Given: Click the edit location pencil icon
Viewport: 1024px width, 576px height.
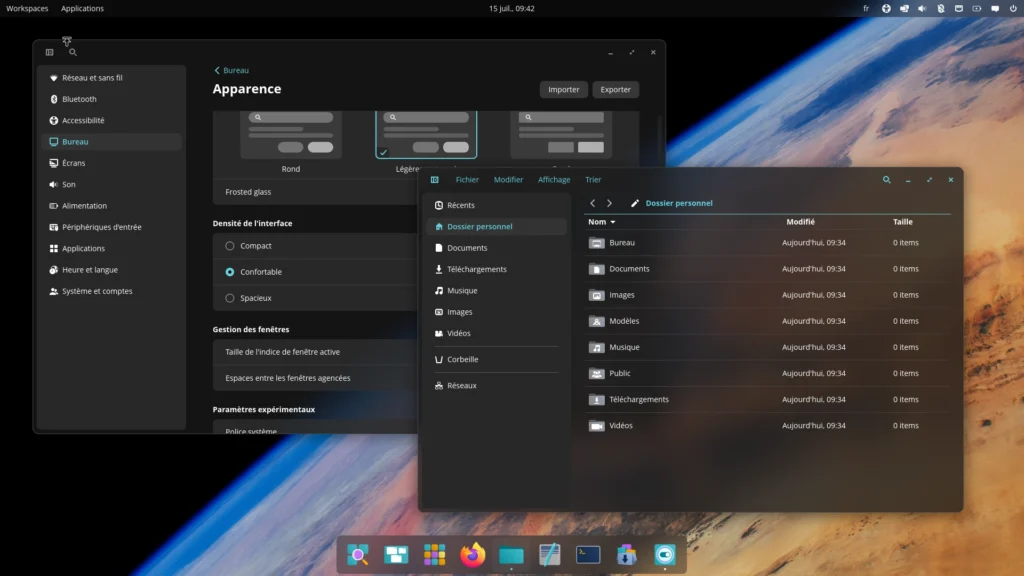Looking at the screenshot, I should click(635, 203).
